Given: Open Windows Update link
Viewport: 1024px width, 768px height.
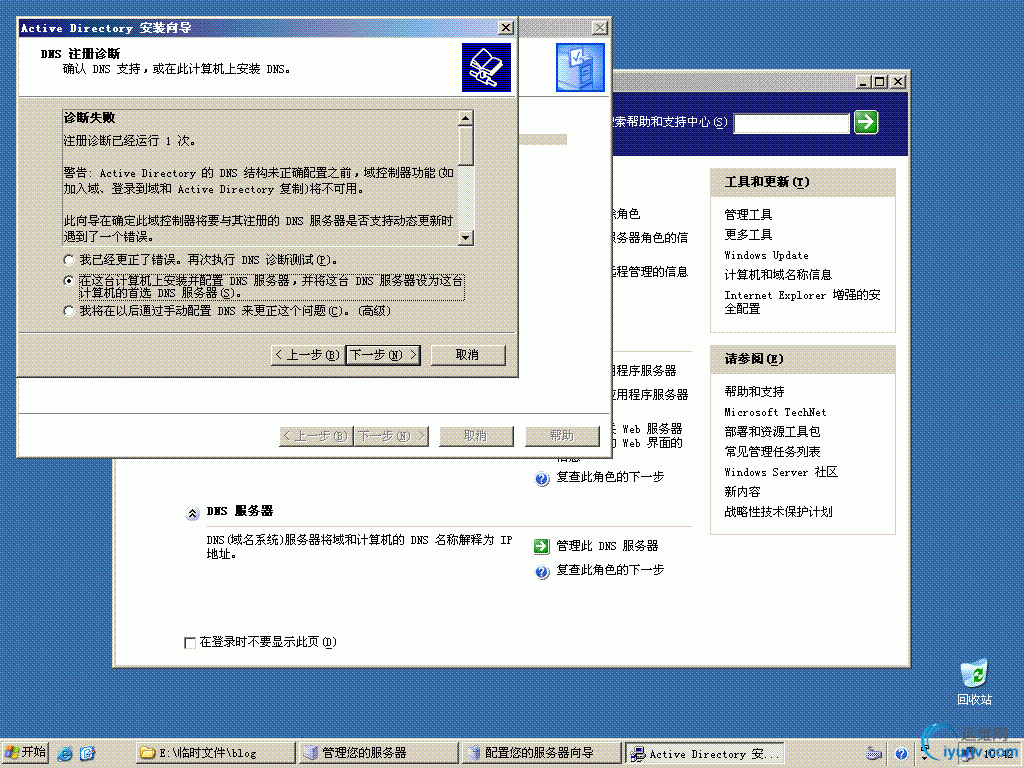Looking at the screenshot, I should 767,255.
